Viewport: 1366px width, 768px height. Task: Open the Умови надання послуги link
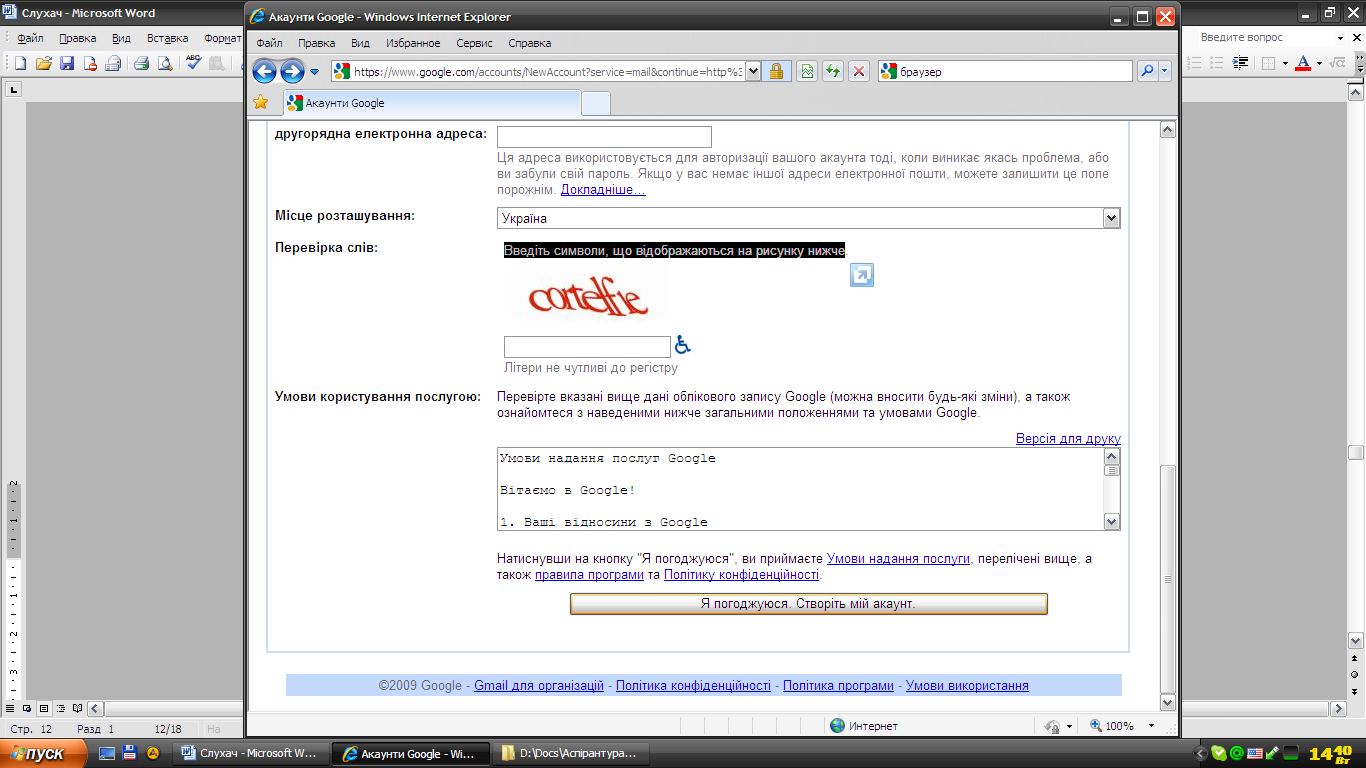click(x=898, y=559)
